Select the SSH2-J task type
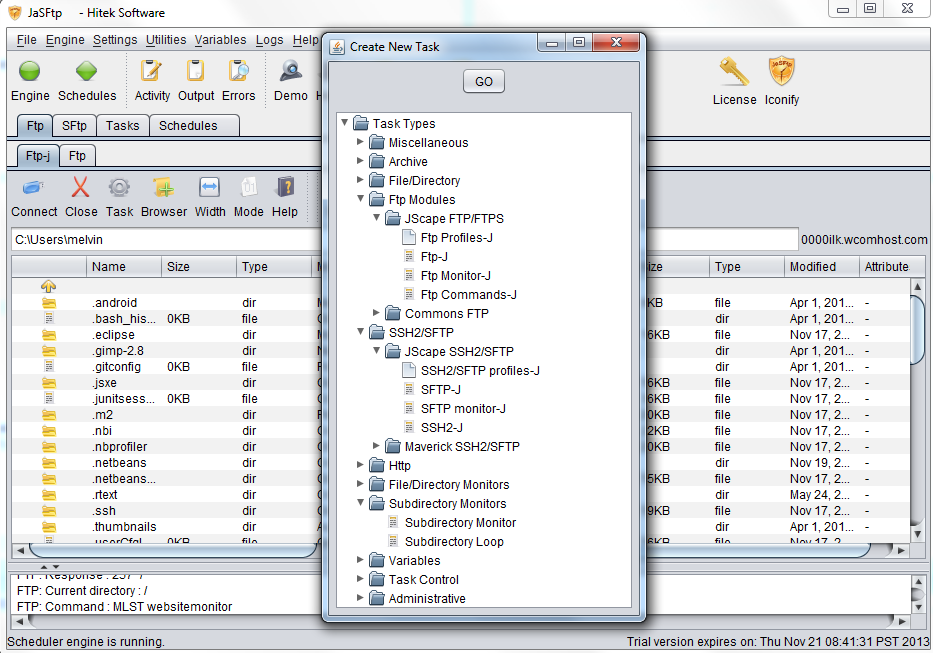 (442, 427)
